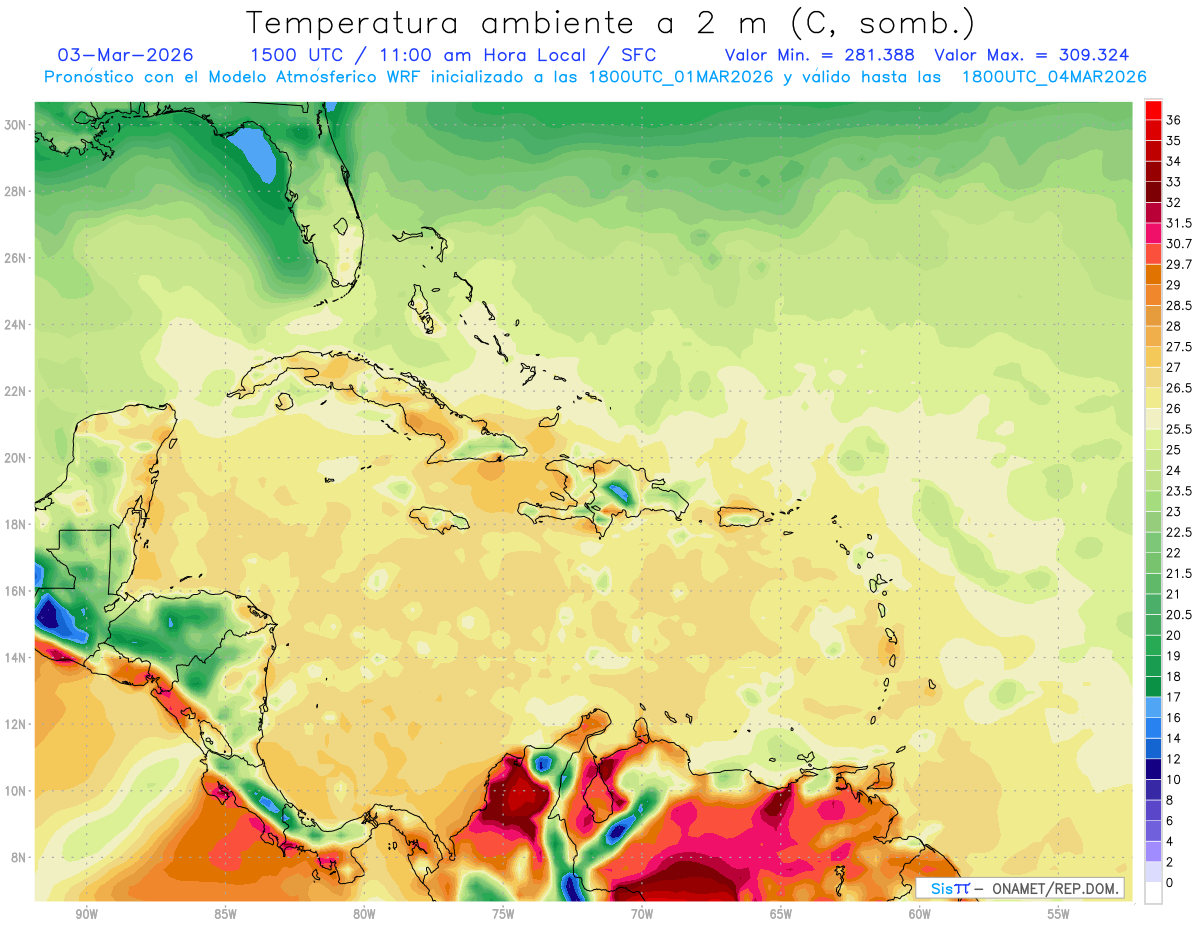Click the legend value '19'
The width and height of the screenshot is (1200, 927).
[x=1174, y=655]
